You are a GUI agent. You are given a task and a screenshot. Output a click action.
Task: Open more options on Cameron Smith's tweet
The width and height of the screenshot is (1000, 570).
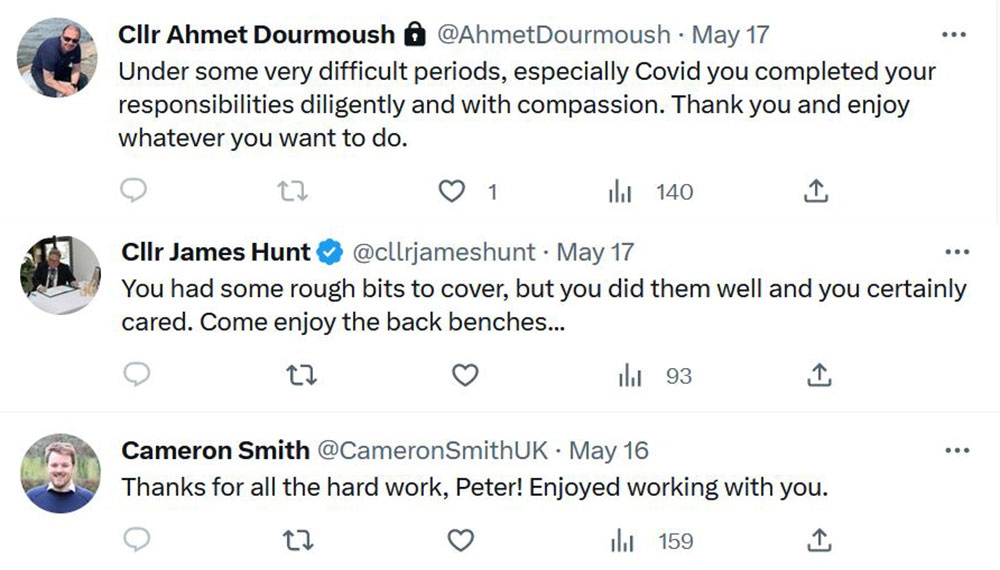pyautogui.click(x=957, y=451)
